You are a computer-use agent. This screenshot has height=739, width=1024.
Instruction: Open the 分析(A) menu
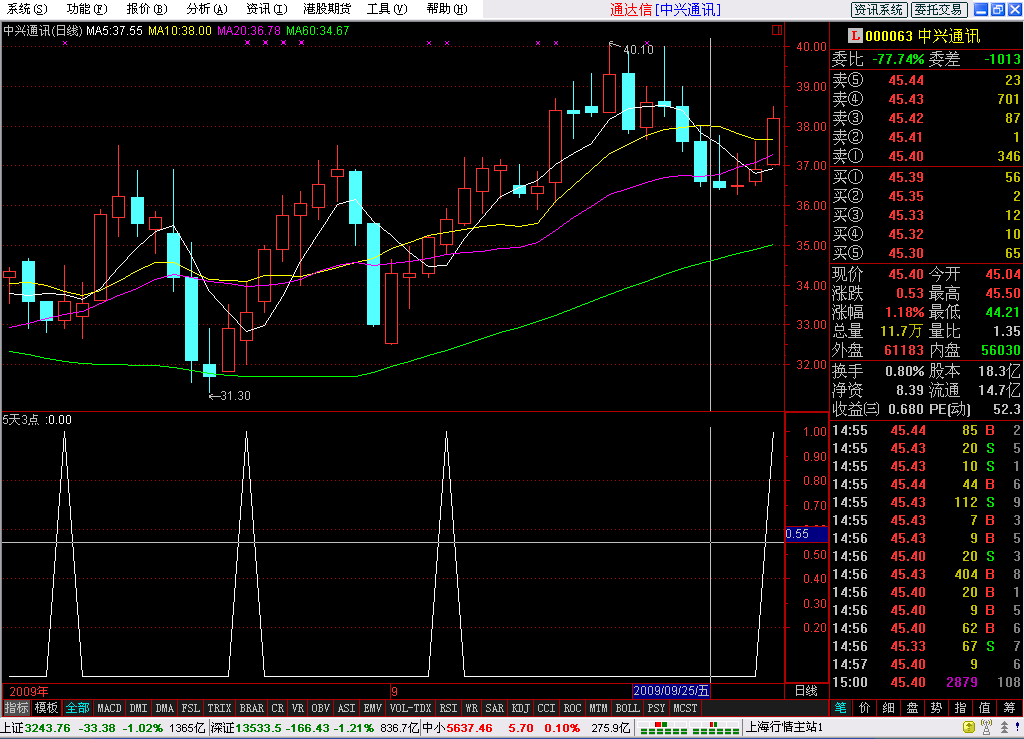coord(205,9)
